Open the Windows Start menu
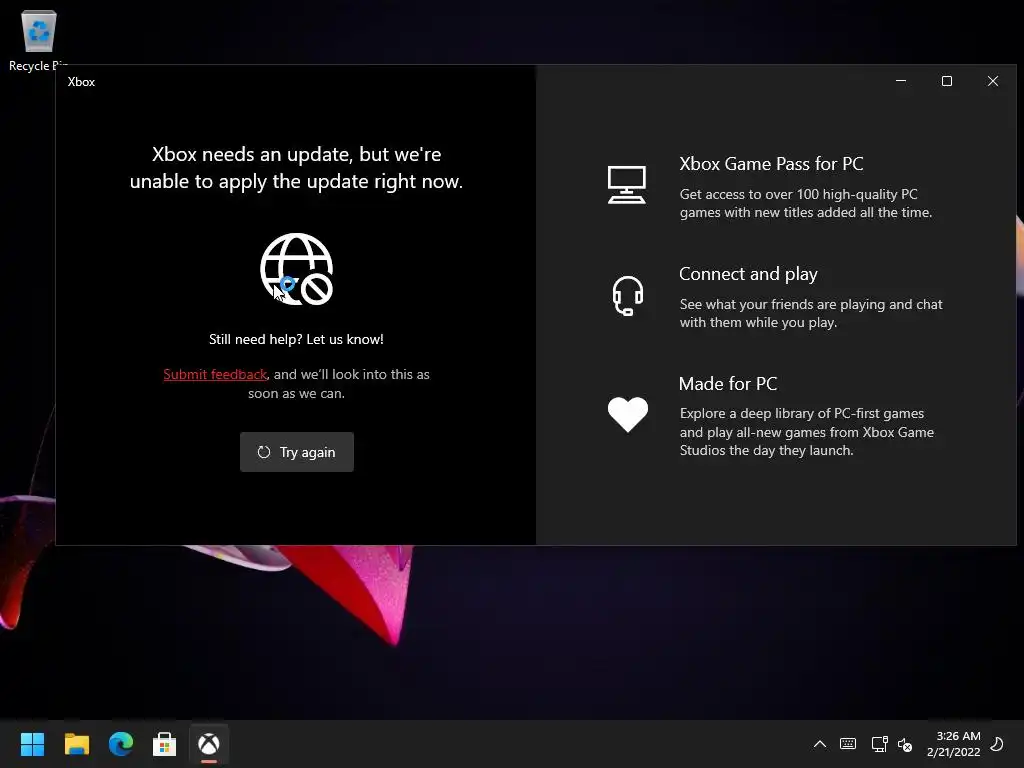This screenshot has height=768, width=1024. (x=32, y=744)
